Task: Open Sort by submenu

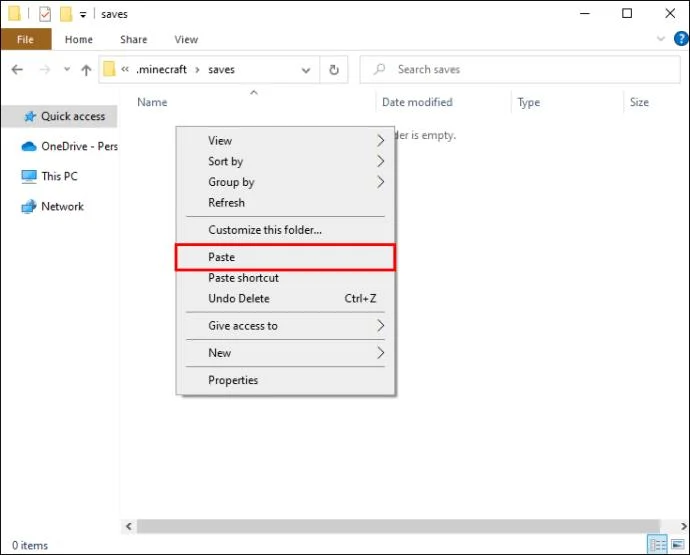Action: [x=285, y=161]
